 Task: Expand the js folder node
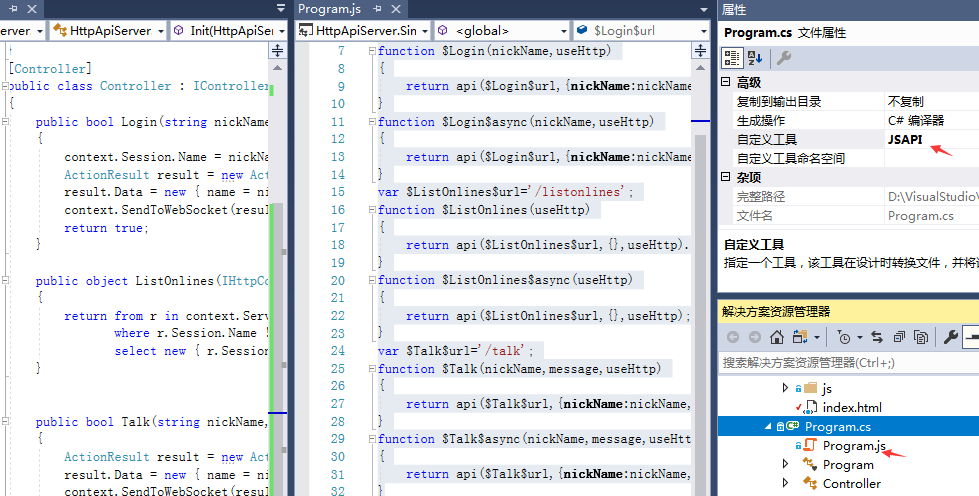tap(785, 388)
